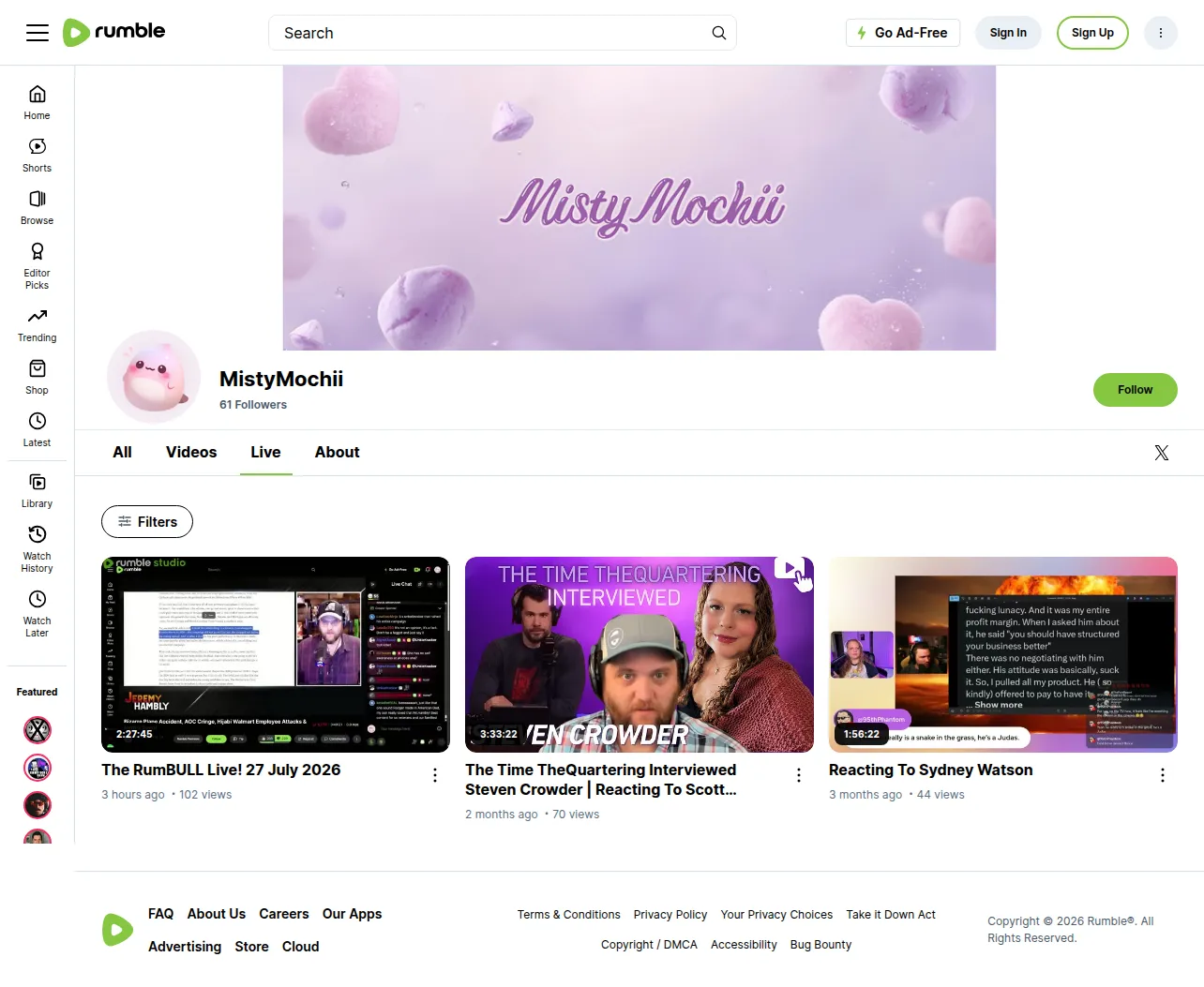
Task: Open the Cloud footer link
Action: [x=301, y=947]
